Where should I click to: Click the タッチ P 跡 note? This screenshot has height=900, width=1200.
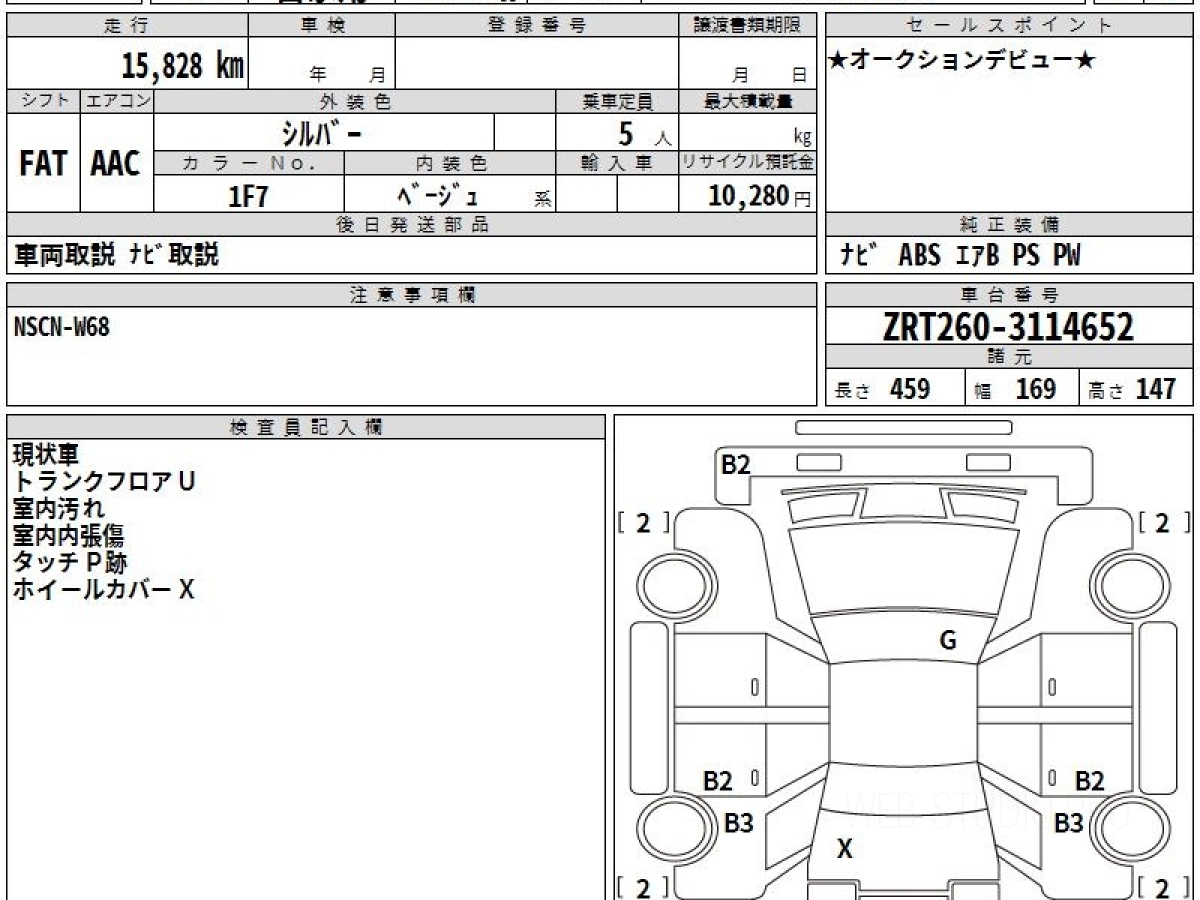(x=70, y=563)
